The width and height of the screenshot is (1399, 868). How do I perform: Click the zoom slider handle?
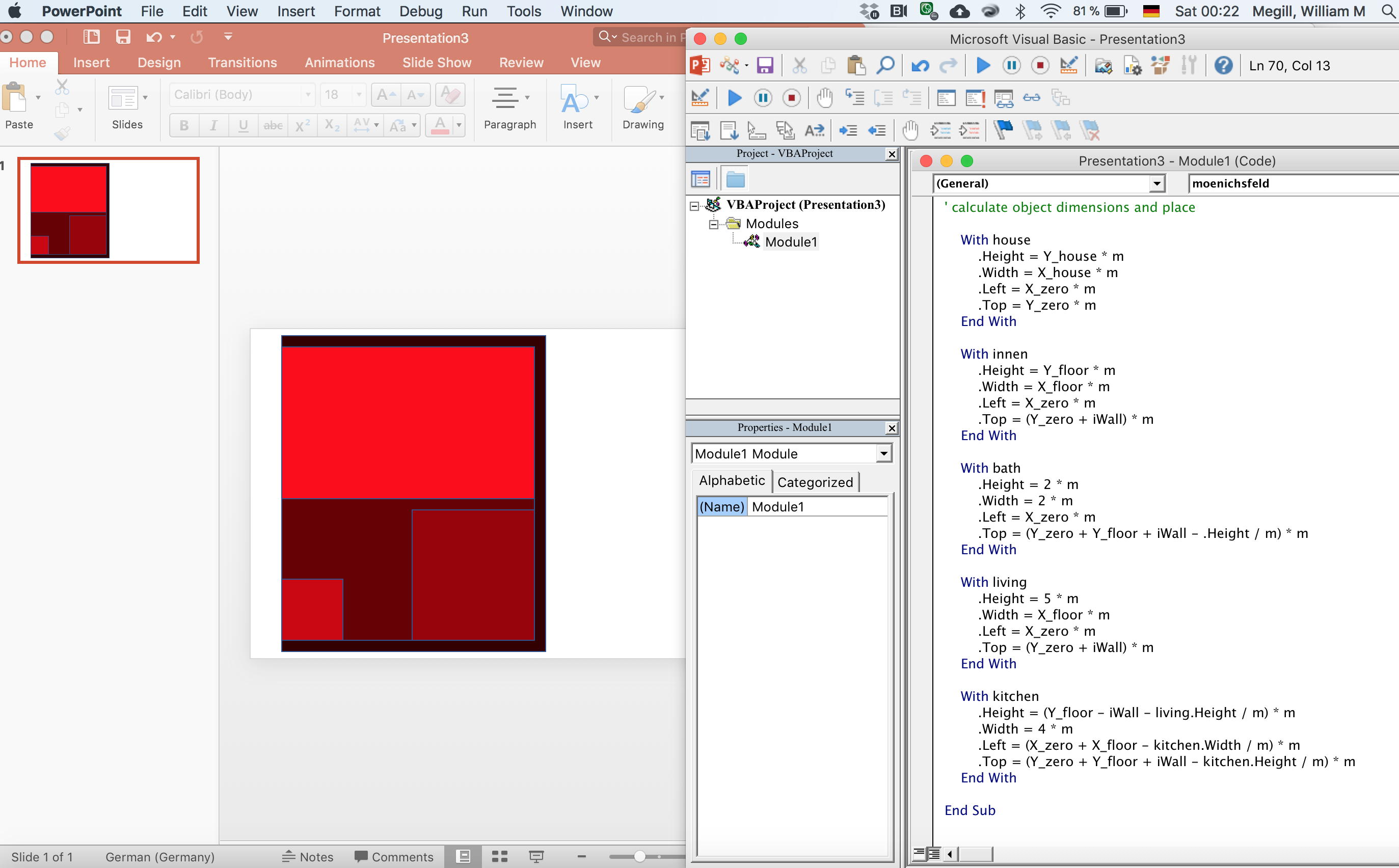[x=639, y=856]
